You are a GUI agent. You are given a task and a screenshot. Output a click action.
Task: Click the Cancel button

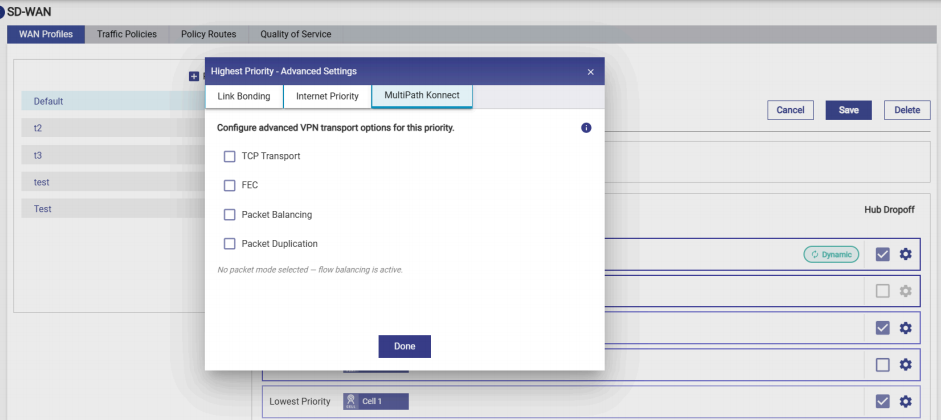pyautogui.click(x=790, y=110)
